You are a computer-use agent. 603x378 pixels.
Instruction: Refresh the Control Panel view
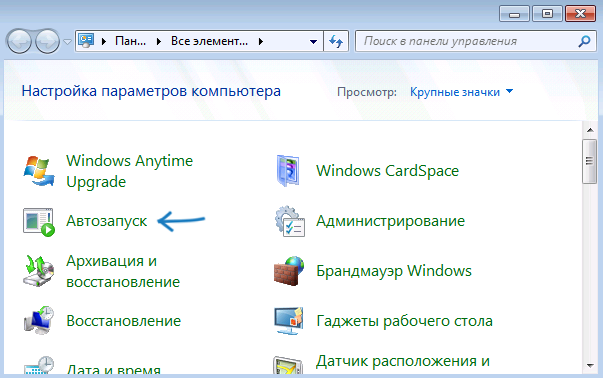click(336, 41)
